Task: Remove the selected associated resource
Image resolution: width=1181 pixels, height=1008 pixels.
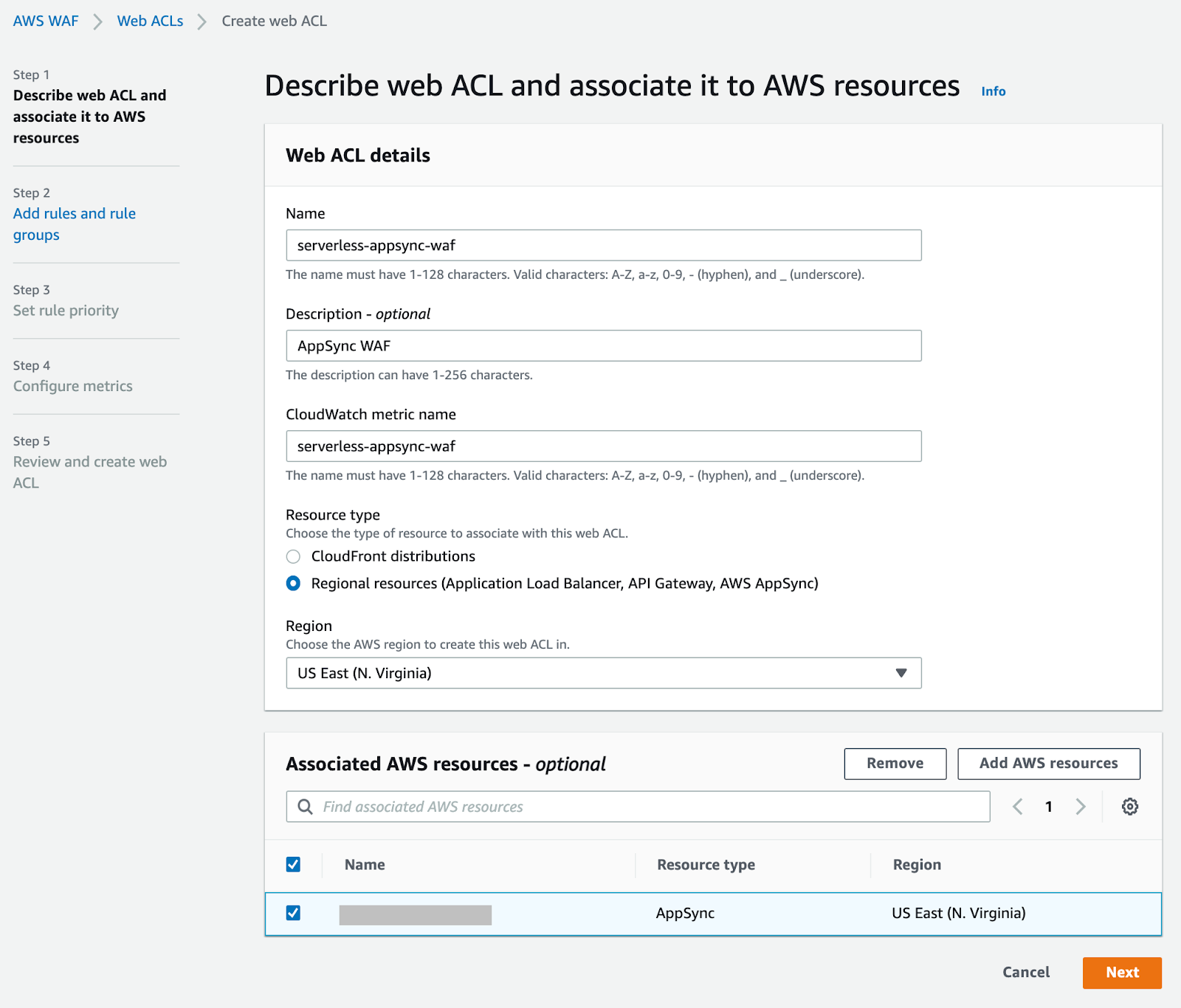Action: pyautogui.click(x=895, y=764)
